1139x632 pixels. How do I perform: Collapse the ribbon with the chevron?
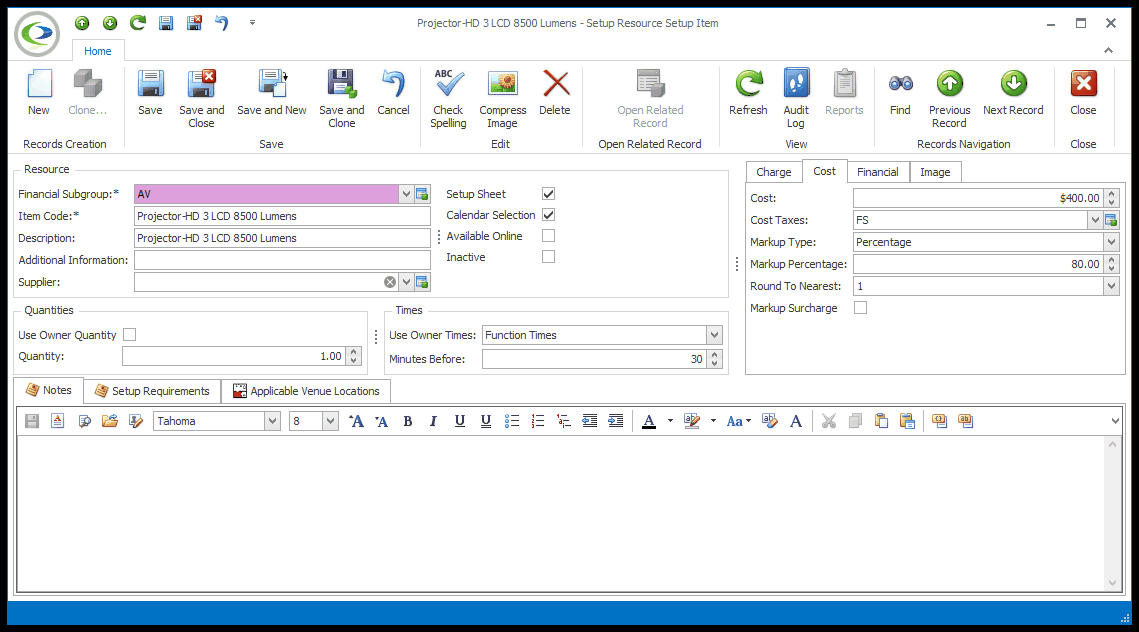pos(1108,50)
